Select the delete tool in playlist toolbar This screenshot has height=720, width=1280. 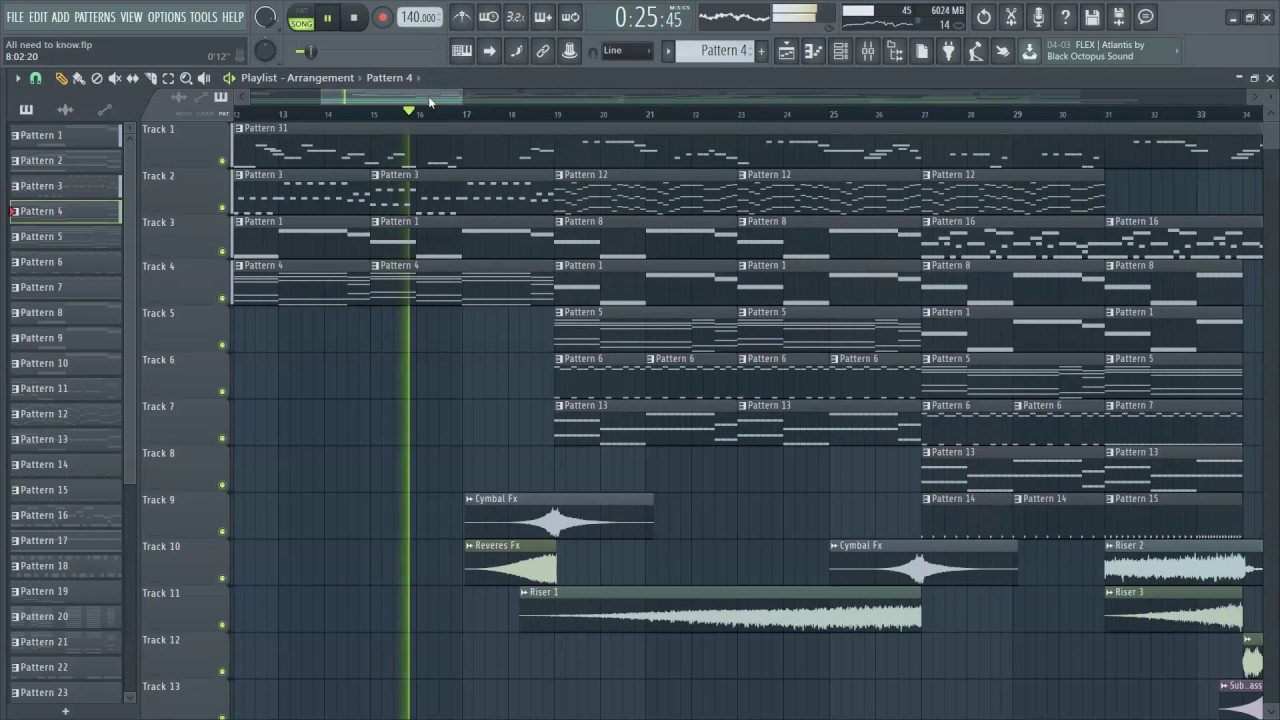[97, 78]
